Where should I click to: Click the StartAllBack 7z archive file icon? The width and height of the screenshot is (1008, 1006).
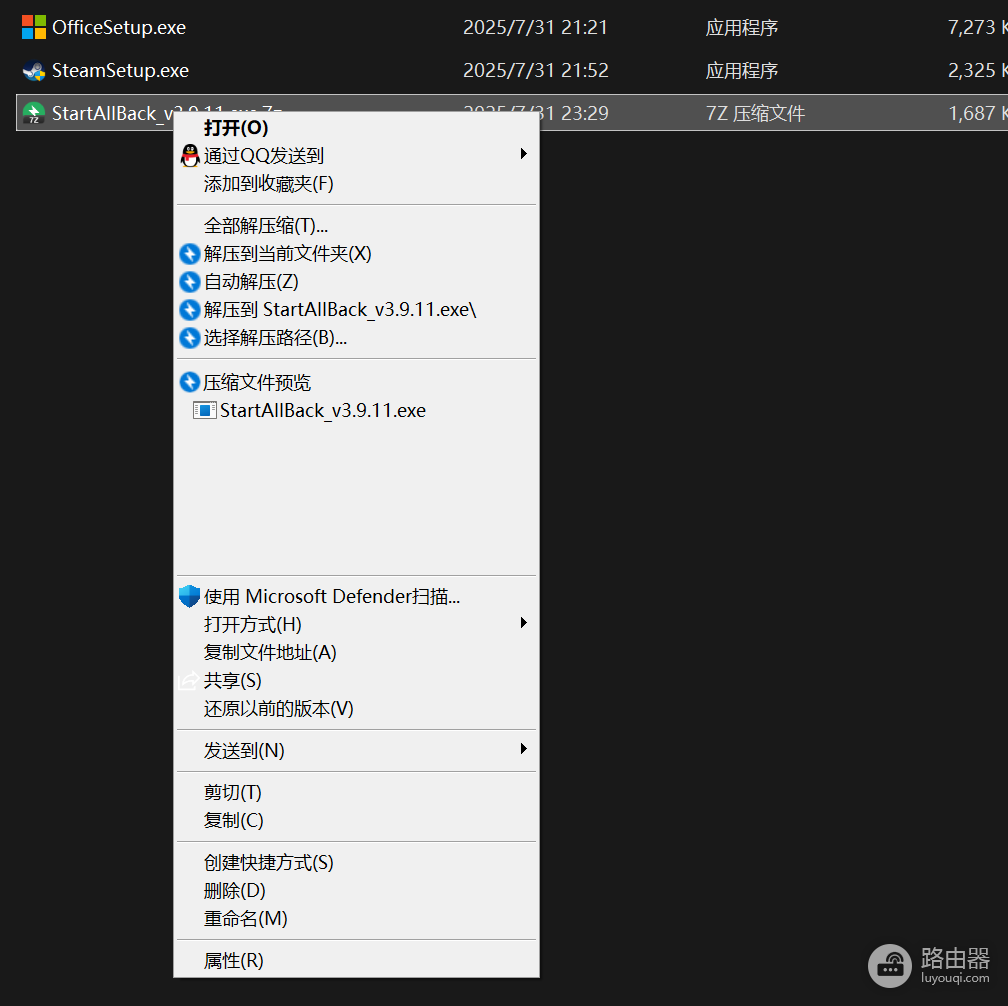(x=33, y=113)
